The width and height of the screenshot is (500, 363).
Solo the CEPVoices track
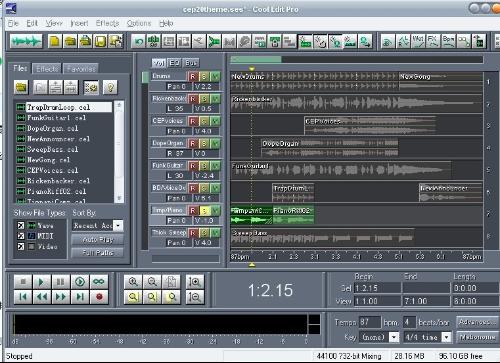pos(204,121)
